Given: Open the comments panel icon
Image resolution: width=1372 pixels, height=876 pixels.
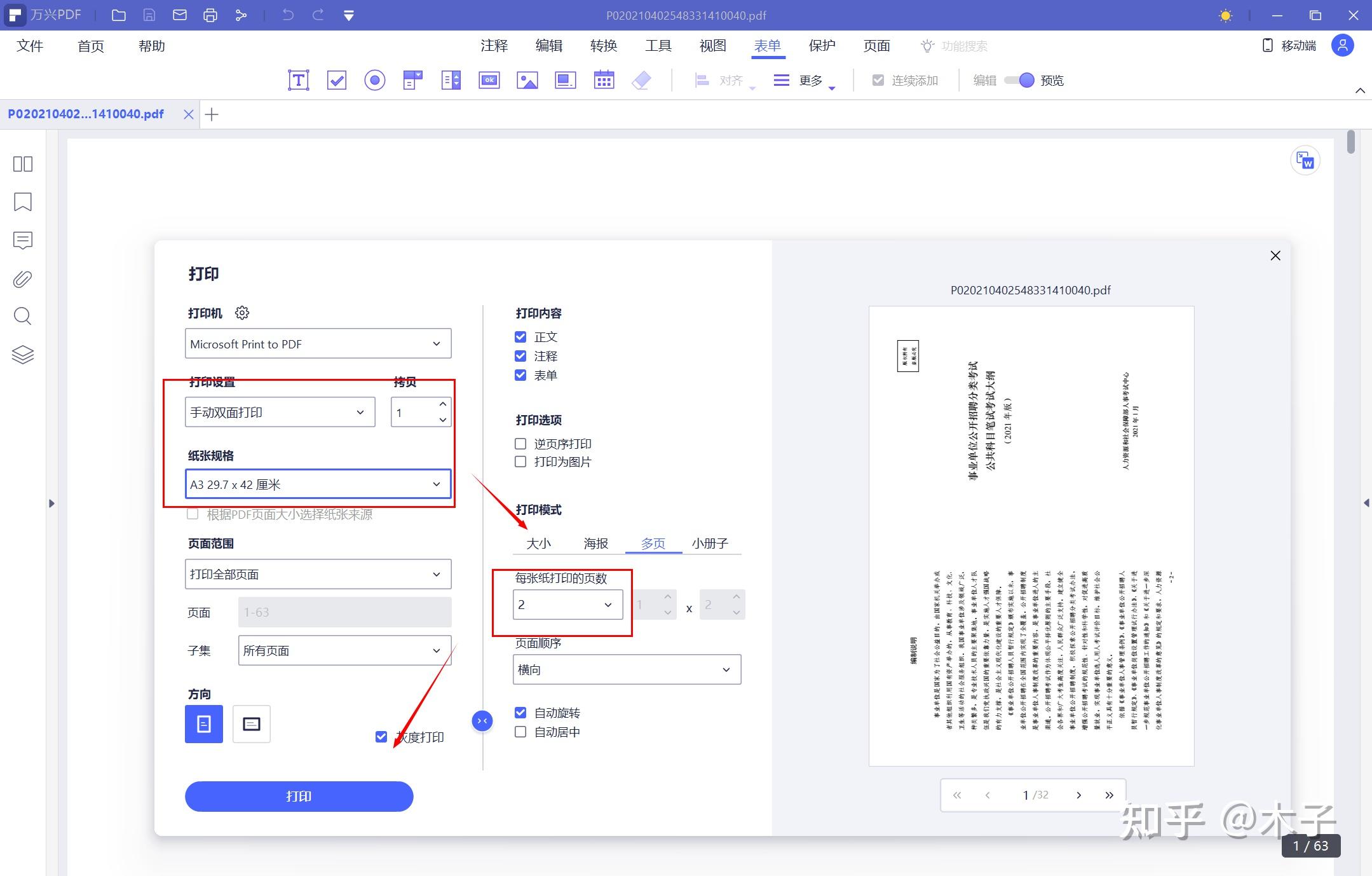Looking at the screenshot, I should click(23, 240).
